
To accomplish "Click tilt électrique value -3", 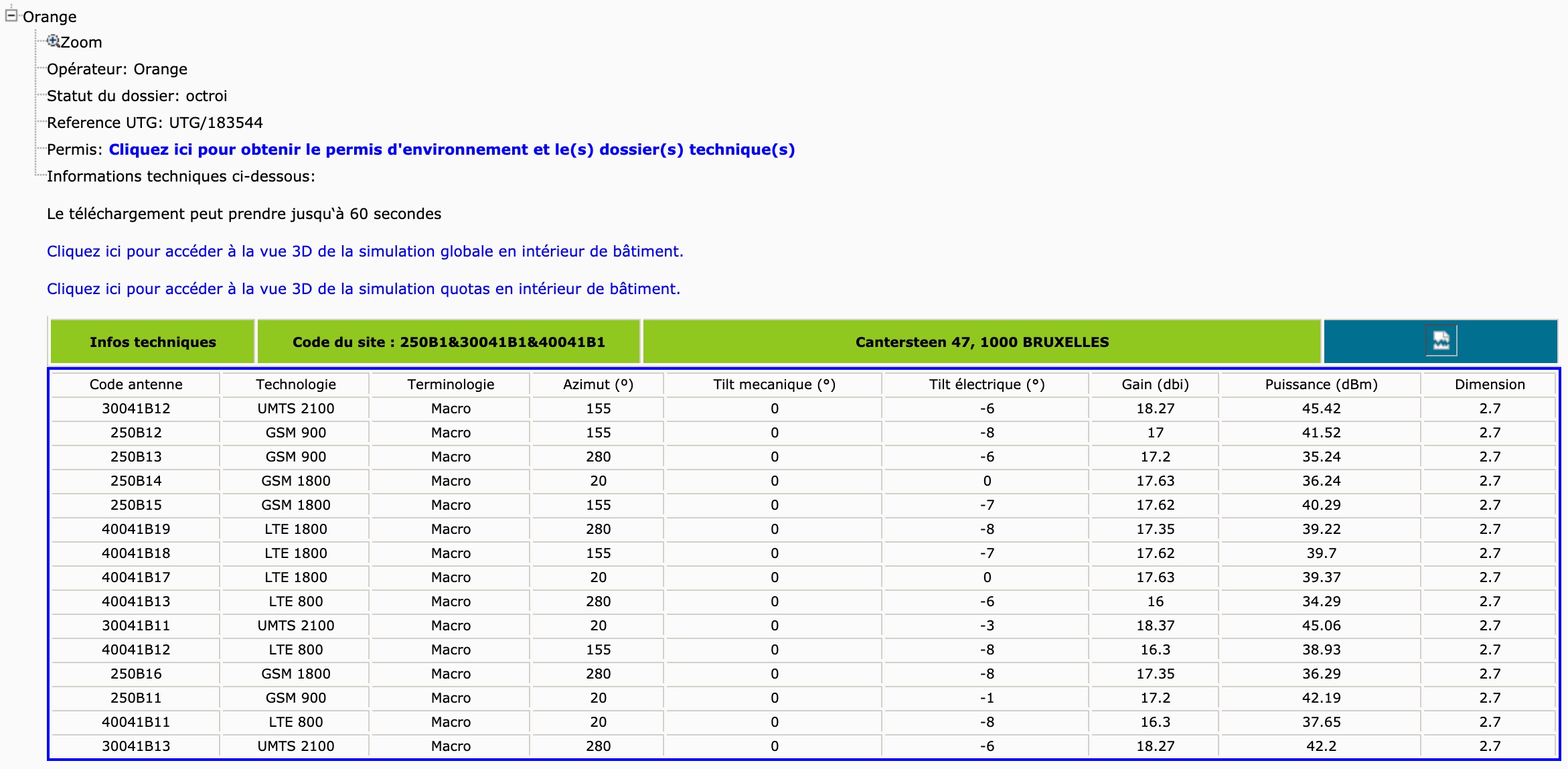I will (x=987, y=626).
